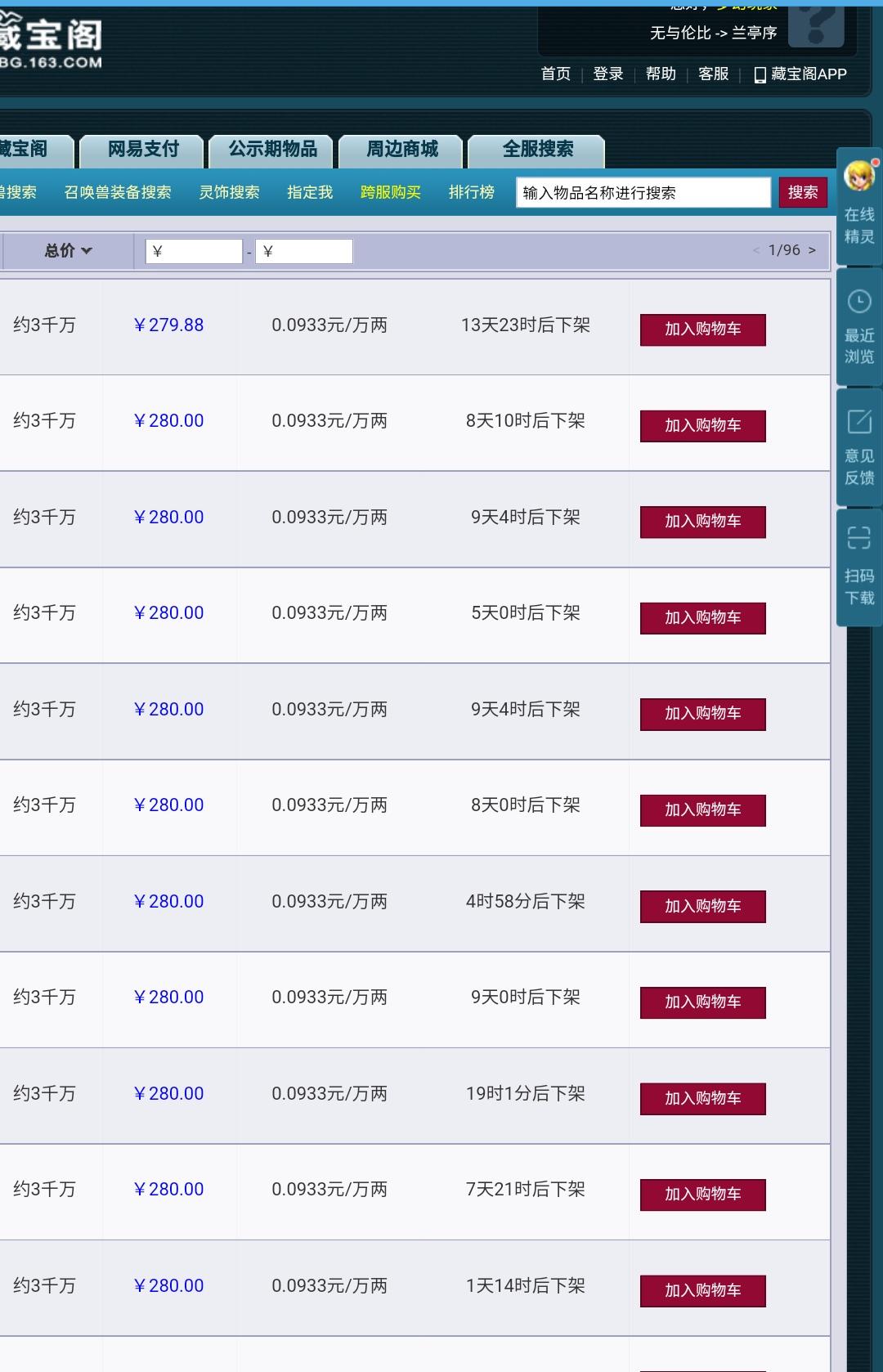Select the 网易支付 tab
Image resolution: width=883 pixels, height=1372 pixels.
143,150
